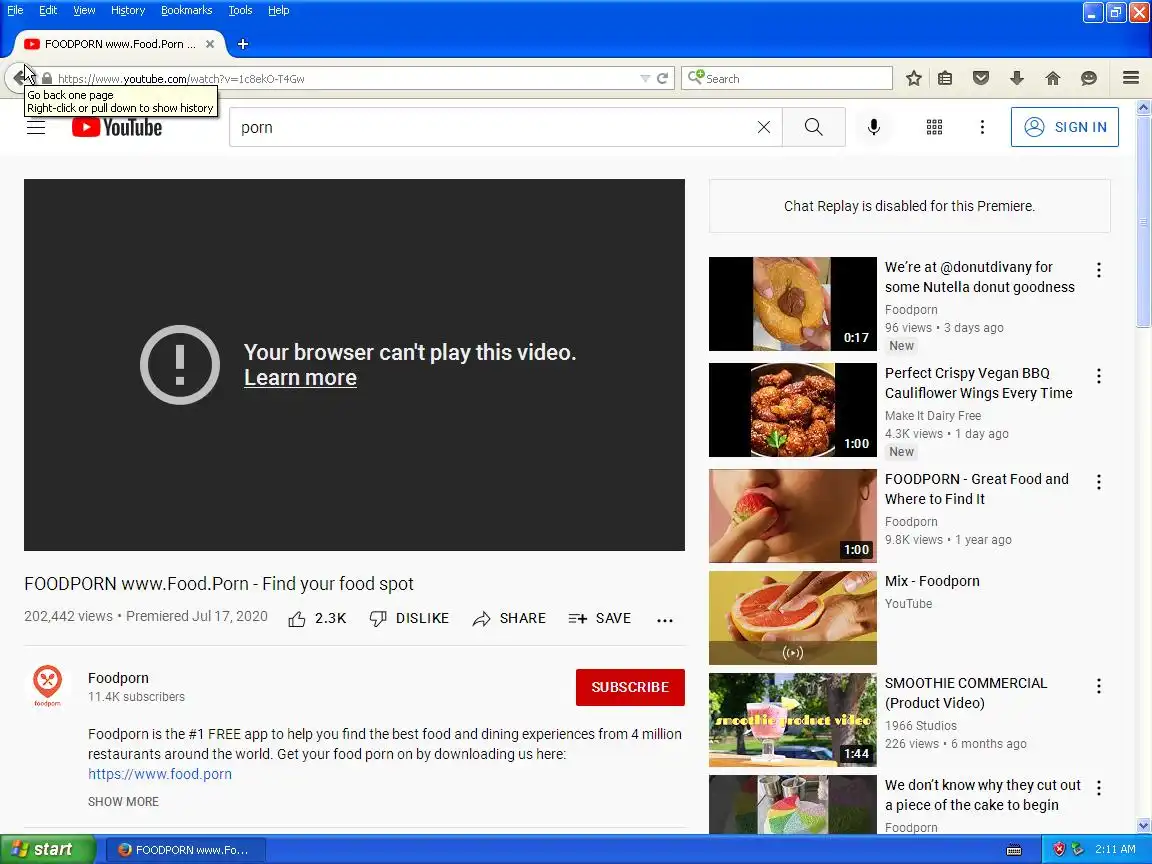The width and height of the screenshot is (1152, 864).
Task: Open the File menu
Action: pyautogui.click(x=15, y=10)
